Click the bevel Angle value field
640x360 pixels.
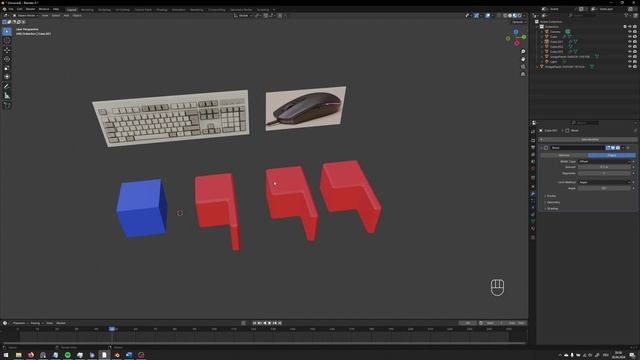pyautogui.click(x=605, y=188)
